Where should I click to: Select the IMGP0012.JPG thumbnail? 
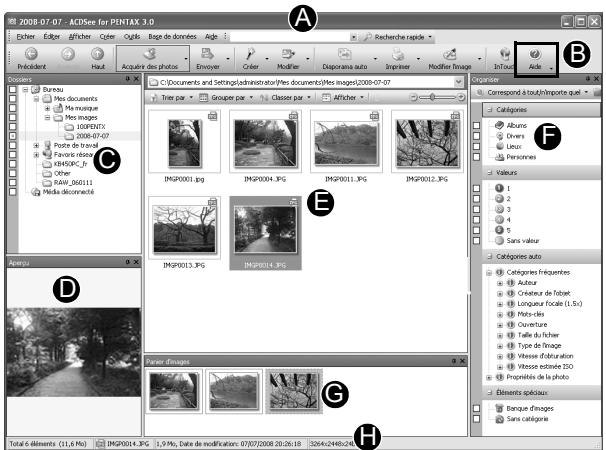(427, 143)
